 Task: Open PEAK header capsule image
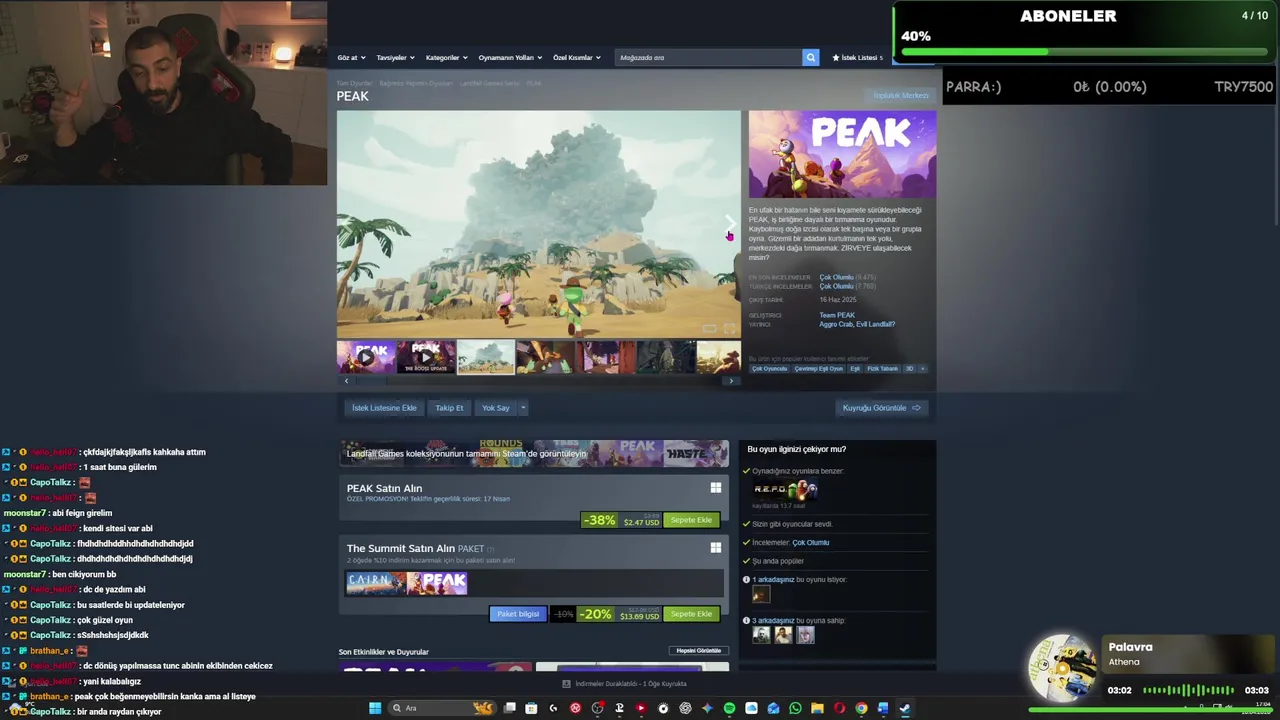(x=842, y=154)
